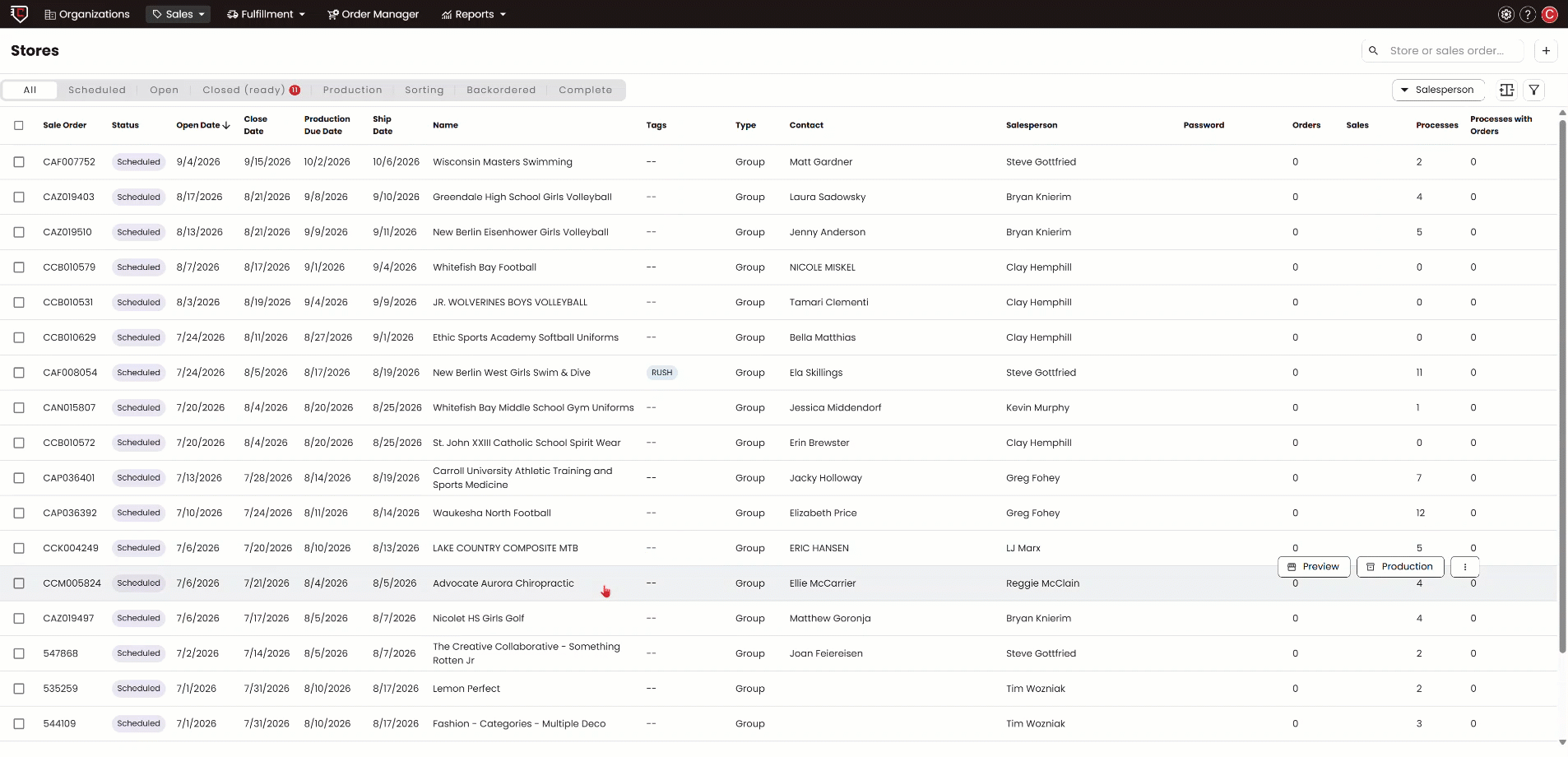1568x757 pixels.
Task: Click the Preview button
Action: point(1314,566)
